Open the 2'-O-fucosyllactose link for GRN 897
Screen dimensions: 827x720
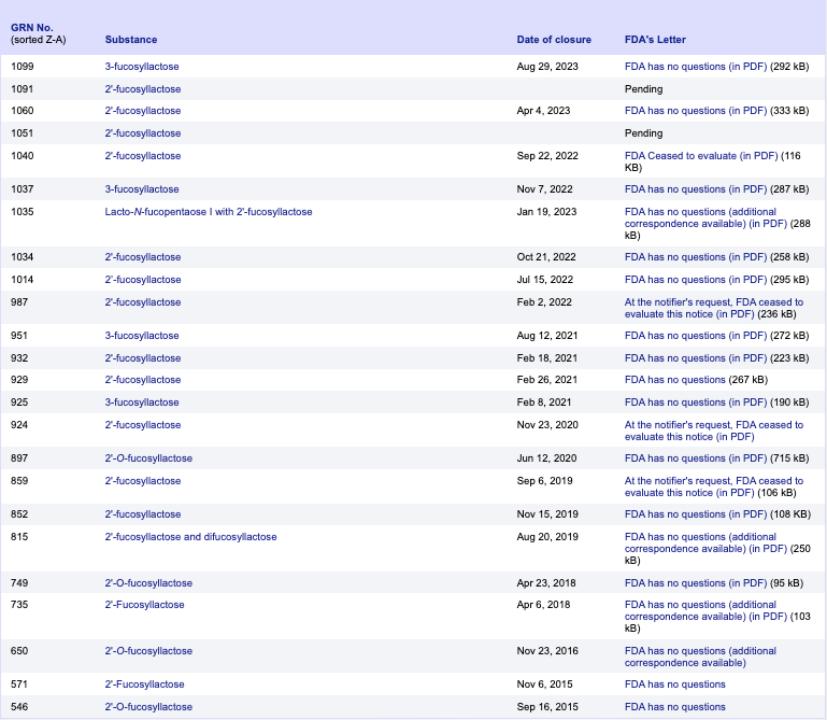coord(148,458)
